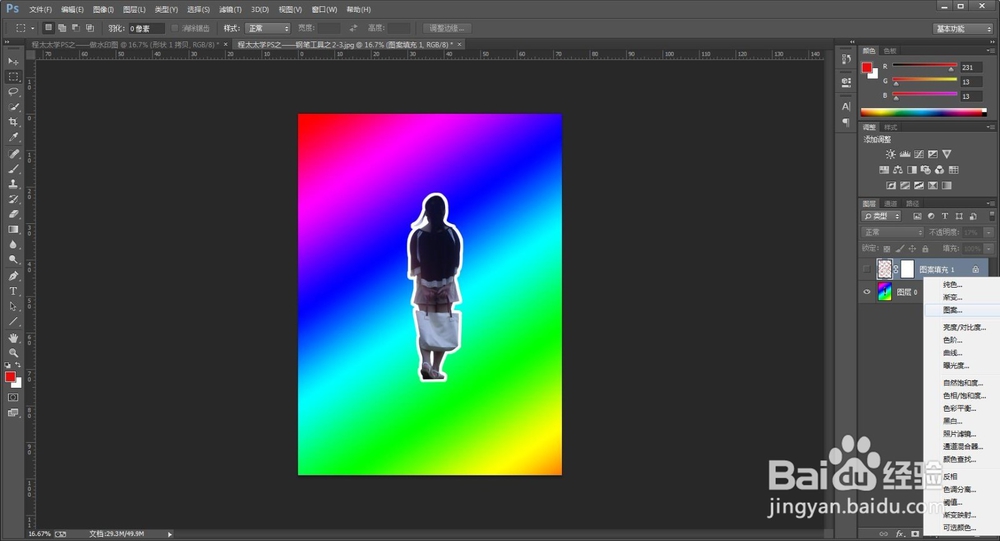Hide layer 图层 0 with eye icon
1000x541 pixels.
[x=867, y=292]
